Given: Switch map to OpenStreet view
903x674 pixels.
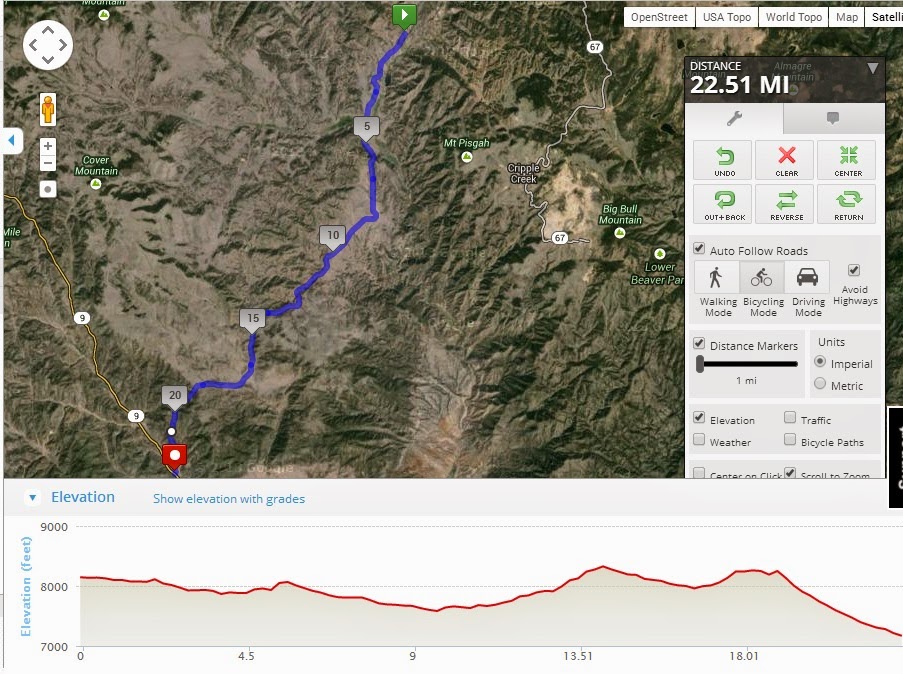Looking at the screenshot, I should pos(658,17).
